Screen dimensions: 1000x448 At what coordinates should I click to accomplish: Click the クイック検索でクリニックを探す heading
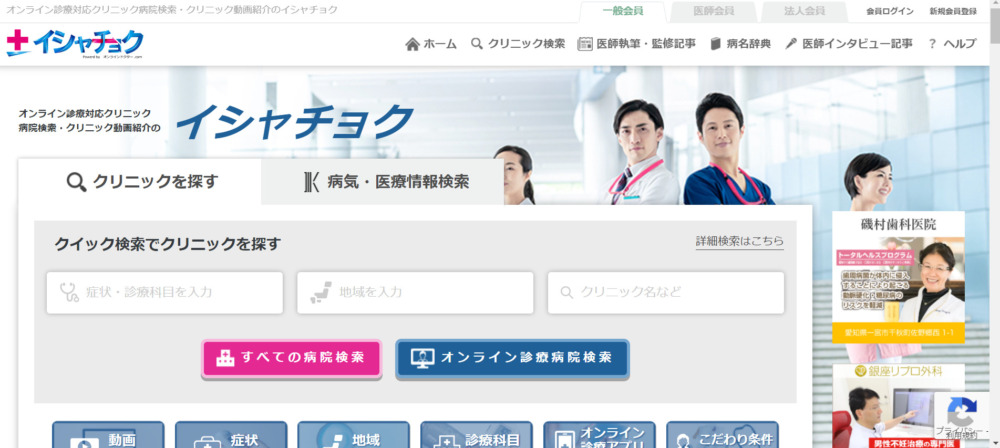pyautogui.click(x=168, y=244)
